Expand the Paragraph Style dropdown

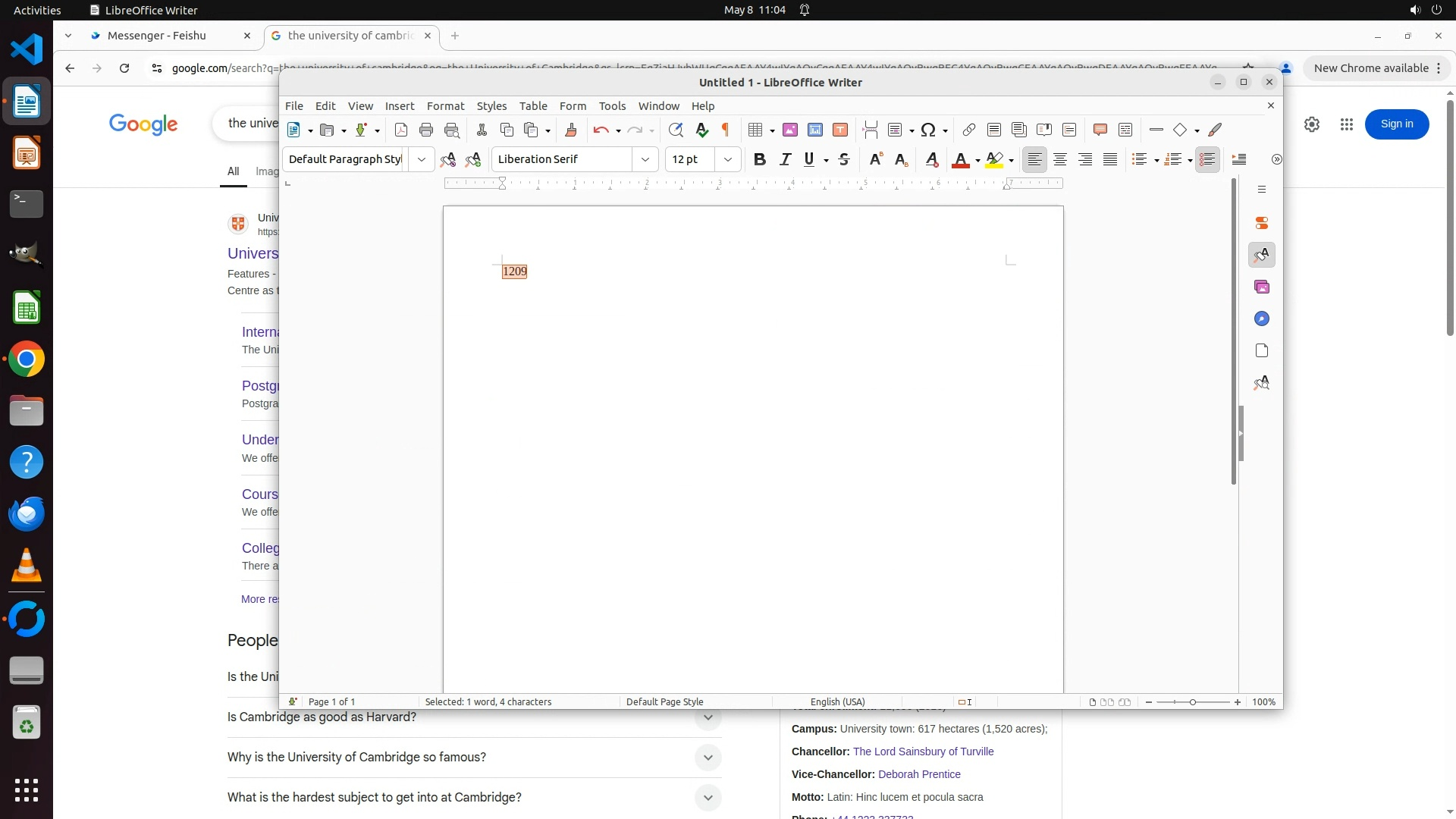coord(421,159)
